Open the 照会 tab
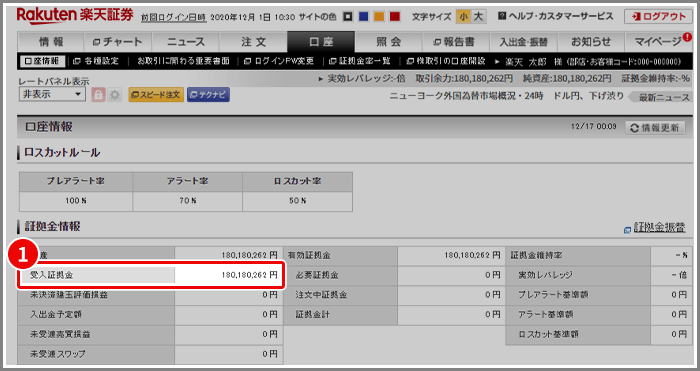 click(388, 42)
